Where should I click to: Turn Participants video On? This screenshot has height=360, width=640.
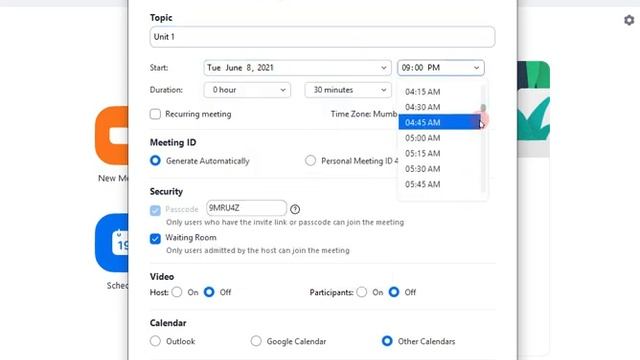pos(362,292)
